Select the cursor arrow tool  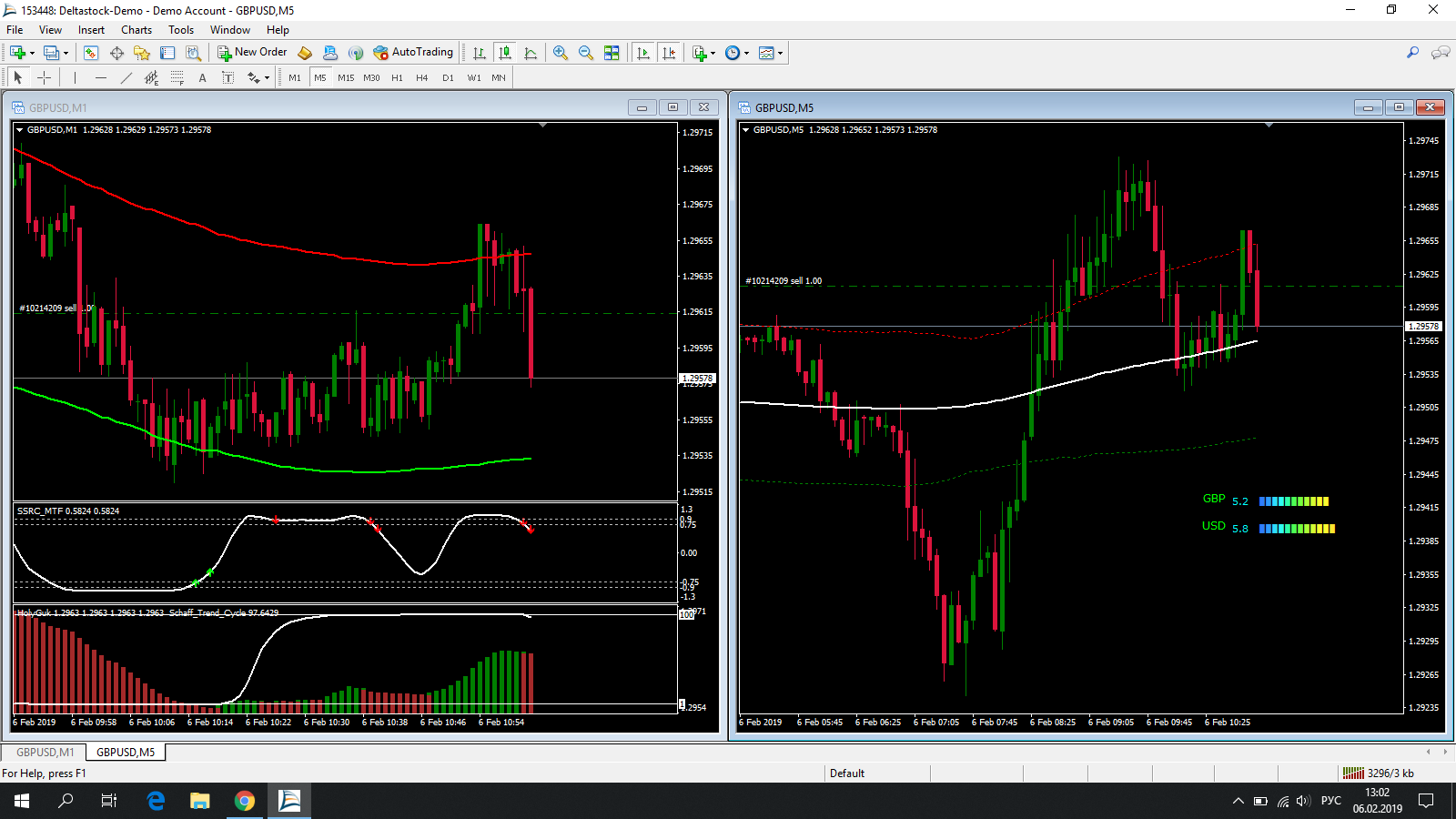[18, 77]
